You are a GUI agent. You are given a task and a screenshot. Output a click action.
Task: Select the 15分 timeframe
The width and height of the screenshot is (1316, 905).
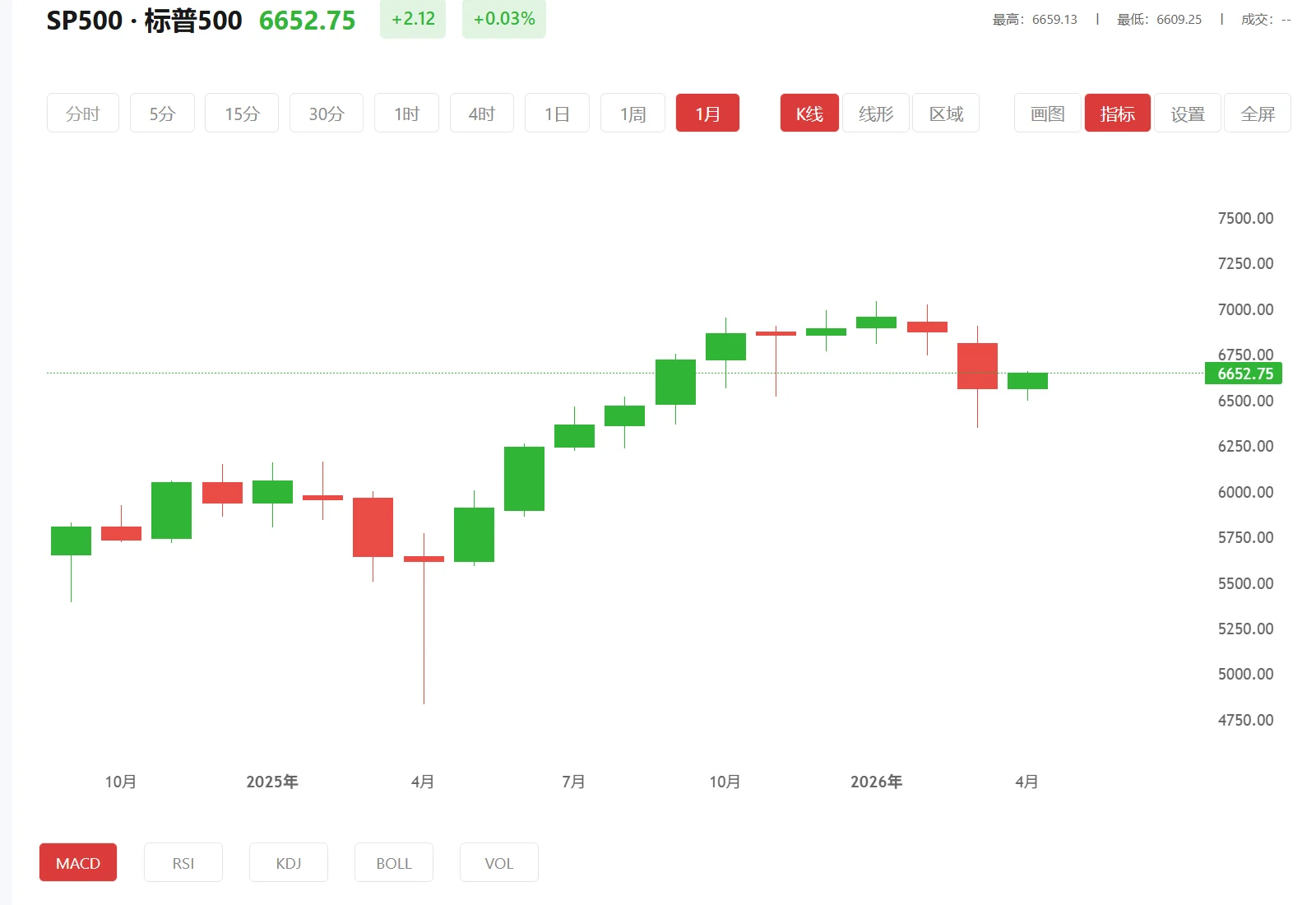pyautogui.click(x=241, y=114)
